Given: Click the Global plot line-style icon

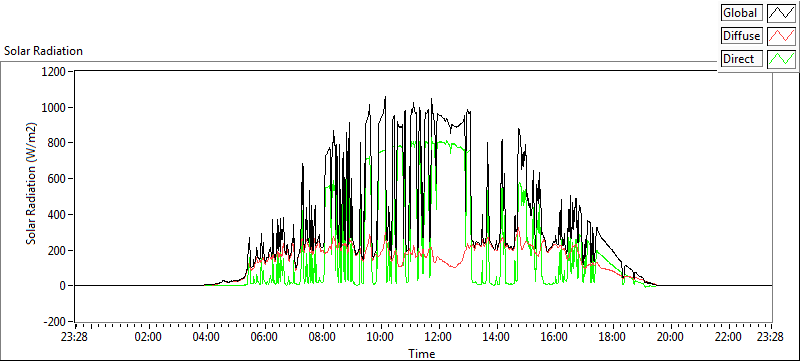Looking at the screenshot, I should click(782, 13).
